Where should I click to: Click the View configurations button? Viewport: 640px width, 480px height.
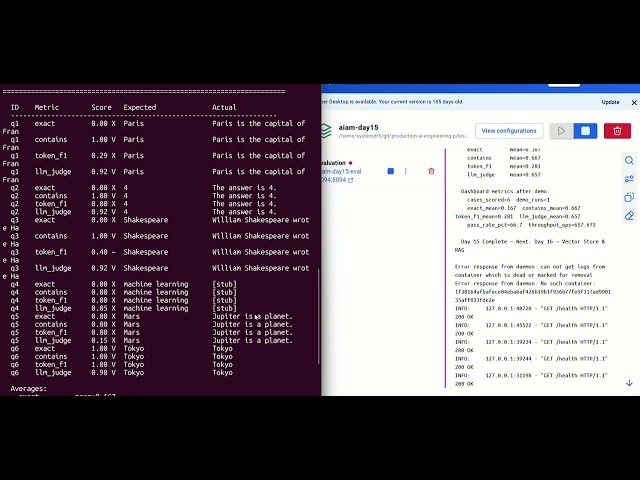click(x=509, y=131)
